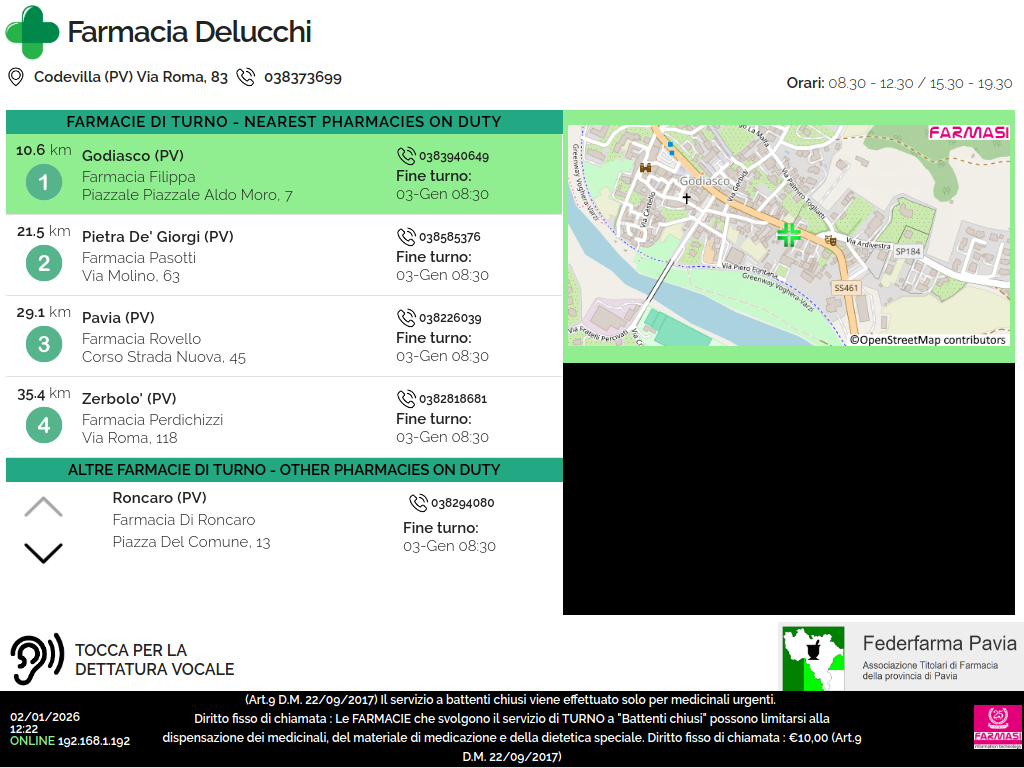Image resolution: width=1024 pixels, height=768 pixels.
Task: Click the location pin icon beside Codevilla address
Action: [x=16, y=77]
